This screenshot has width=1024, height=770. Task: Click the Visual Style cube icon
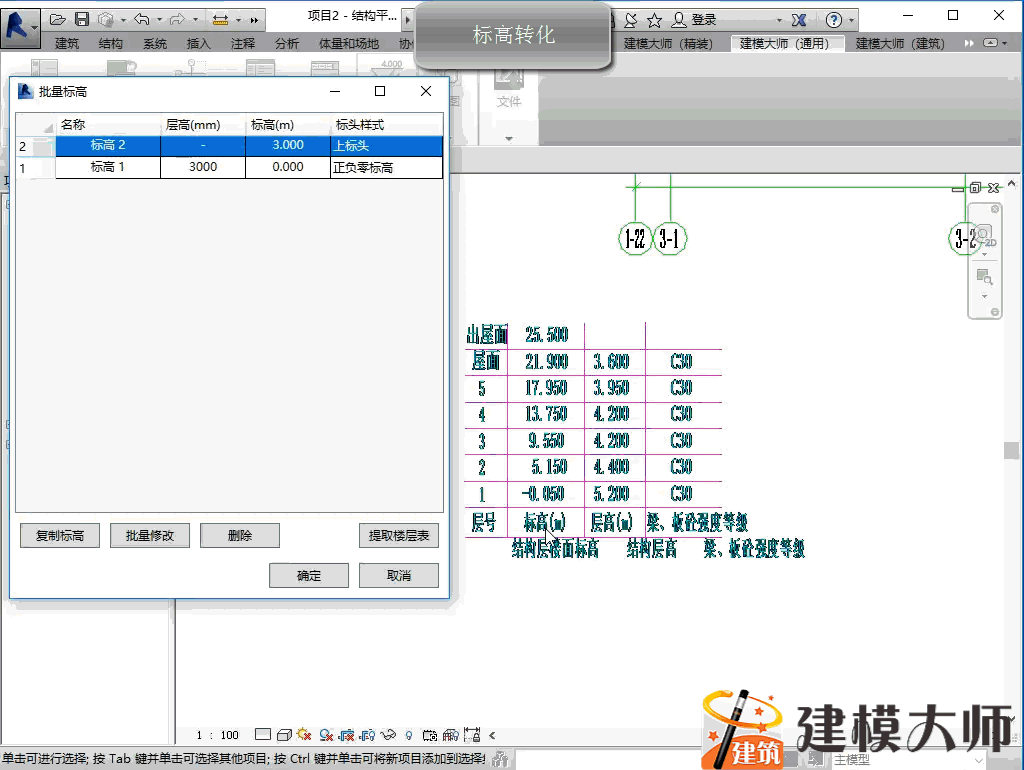[284, 735]
